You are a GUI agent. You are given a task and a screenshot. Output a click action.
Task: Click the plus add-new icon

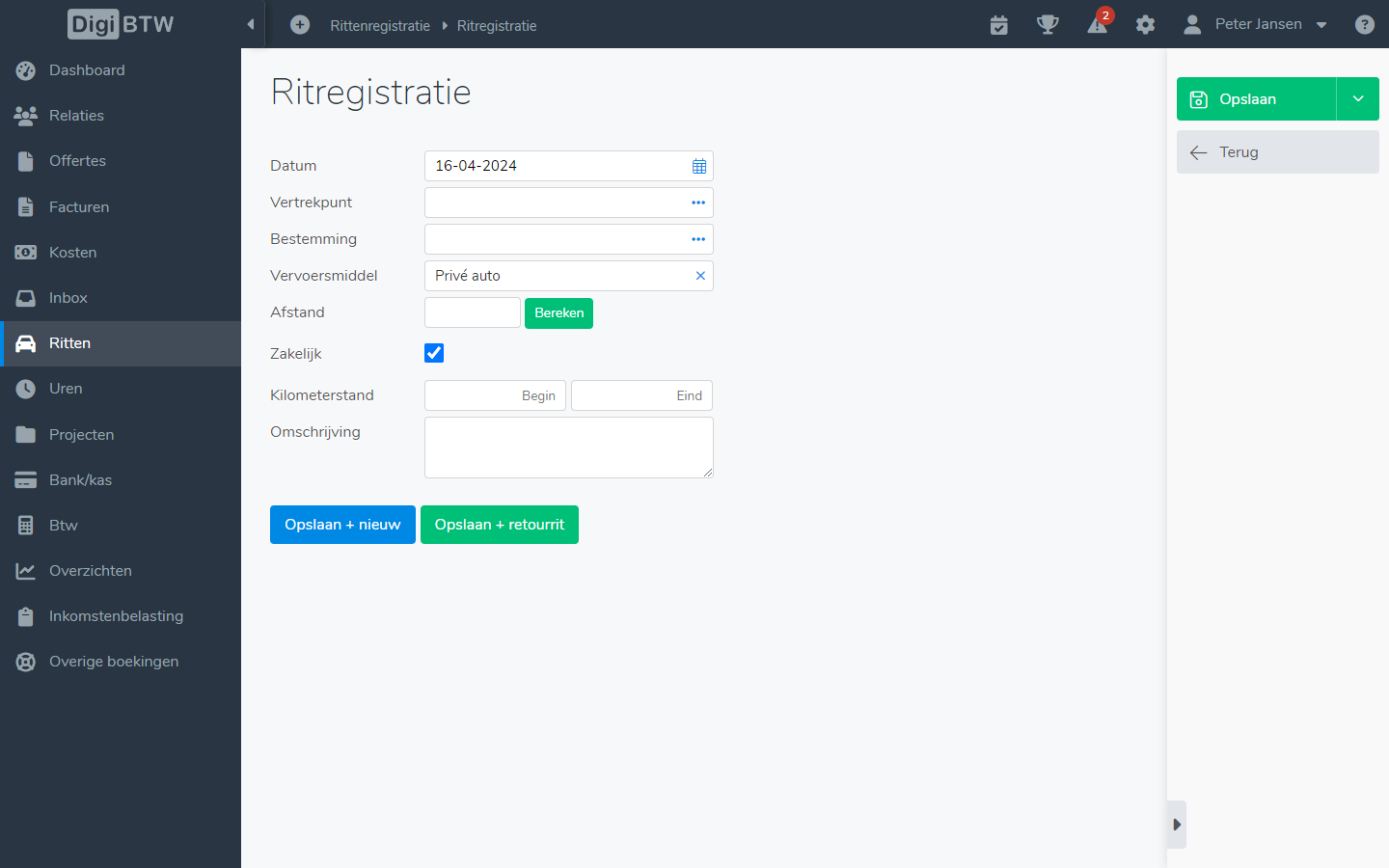pyautogui.click(x=300, y=25)
